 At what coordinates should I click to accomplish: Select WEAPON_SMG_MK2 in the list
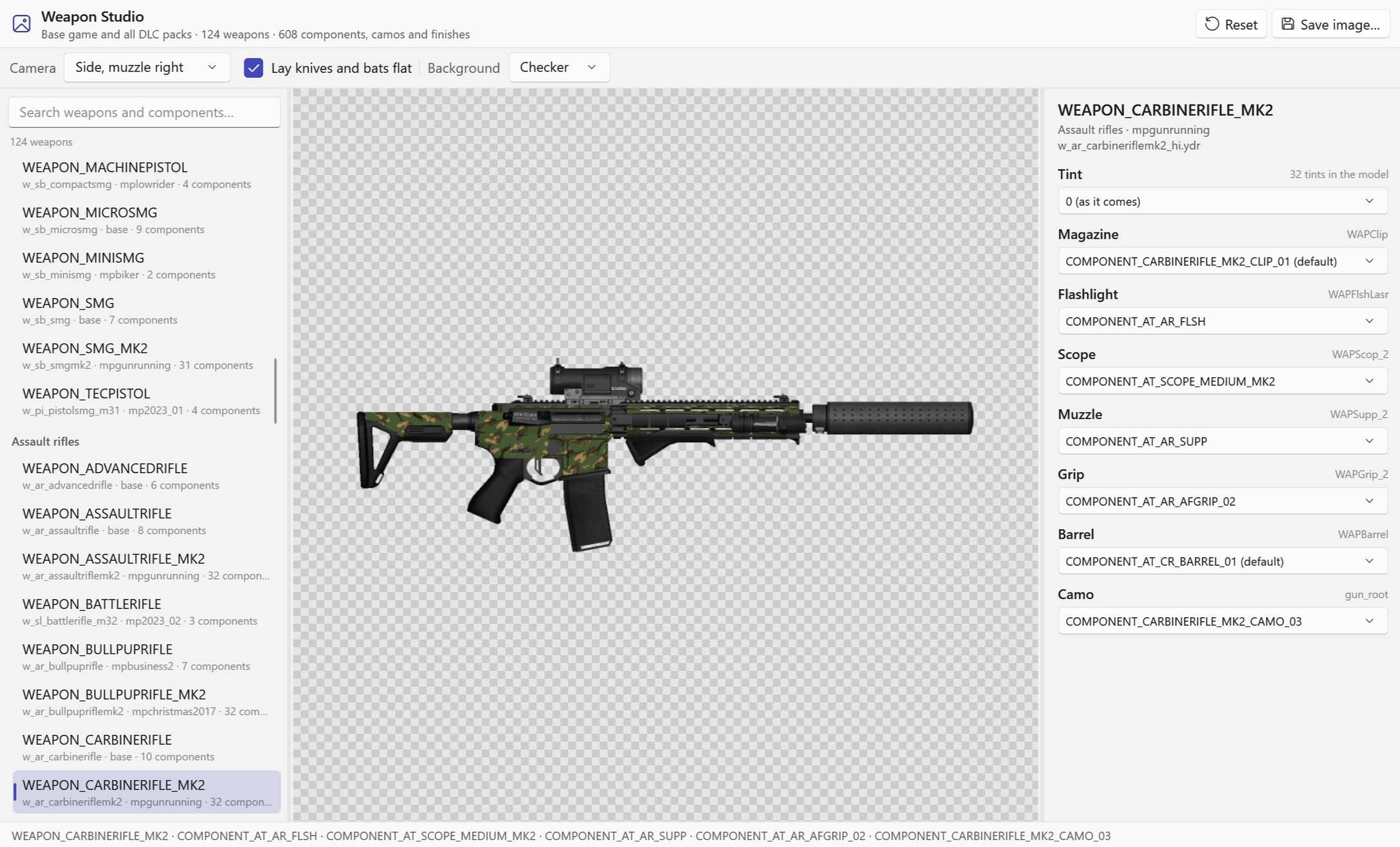tap(147, 356)
